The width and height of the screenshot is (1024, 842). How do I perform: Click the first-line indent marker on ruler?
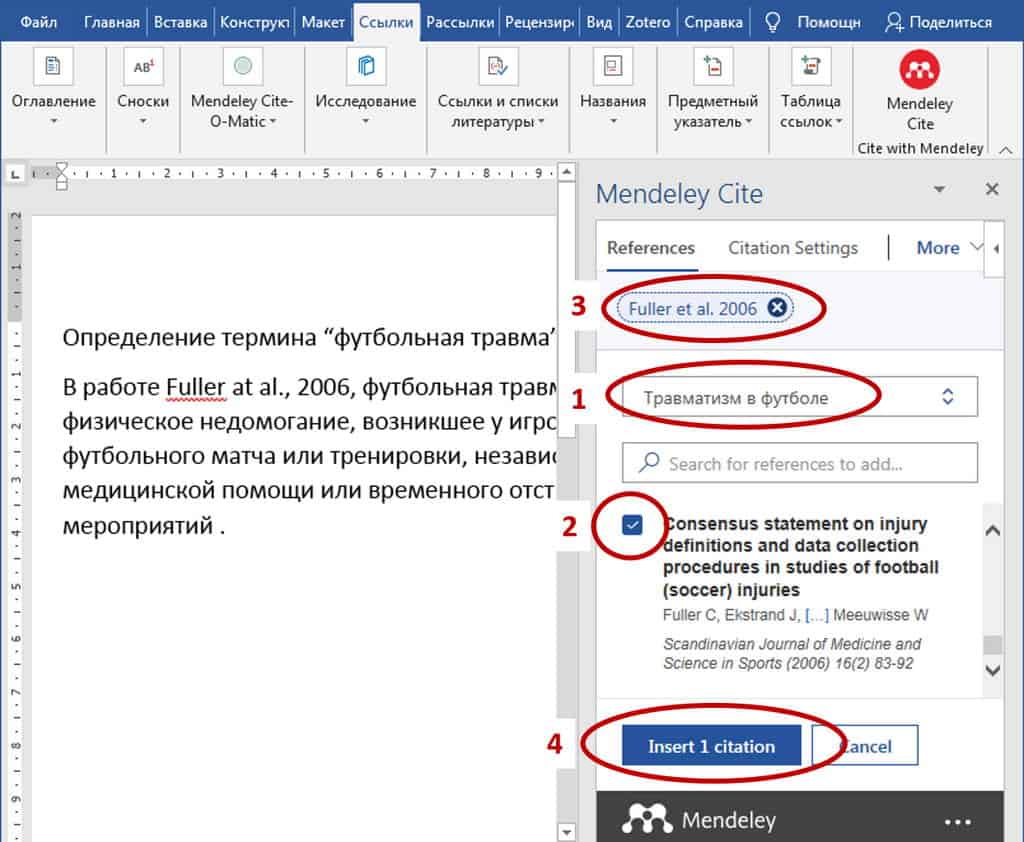coord(61,169)
